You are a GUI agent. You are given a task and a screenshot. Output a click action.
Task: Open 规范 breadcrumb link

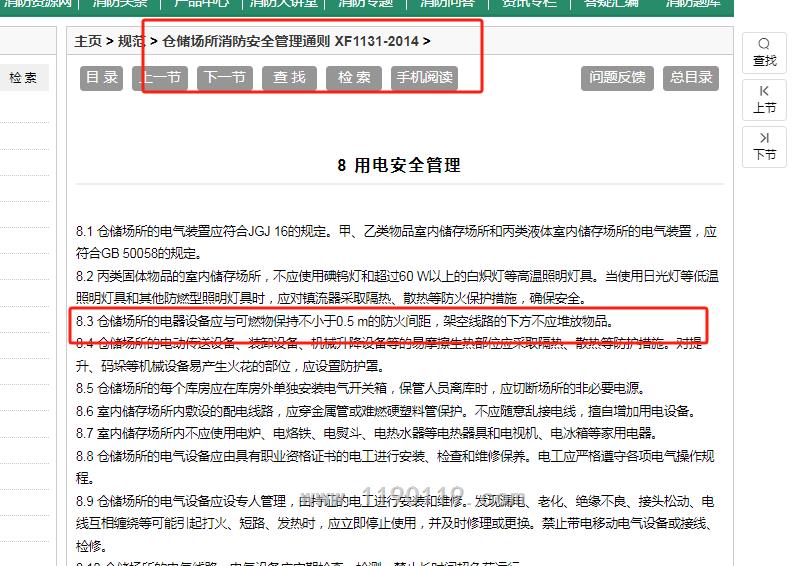pyautogui.click(x=131, y=41)
